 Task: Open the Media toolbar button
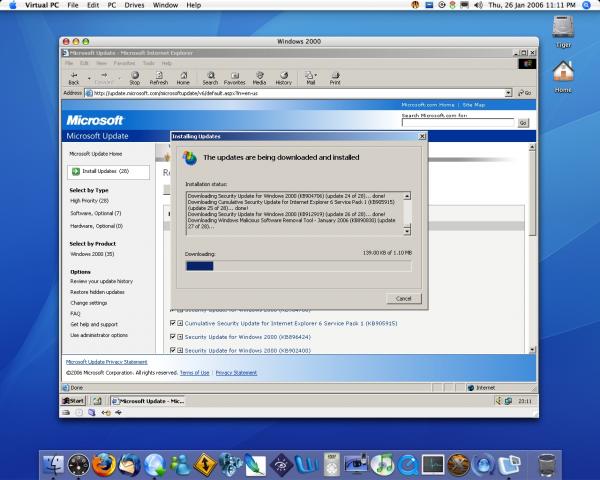pos(259,78)
